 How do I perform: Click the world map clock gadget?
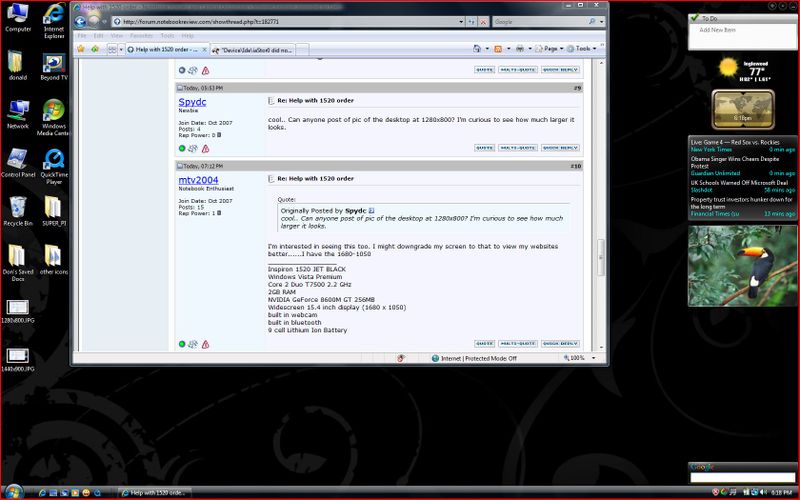[743, 109]
